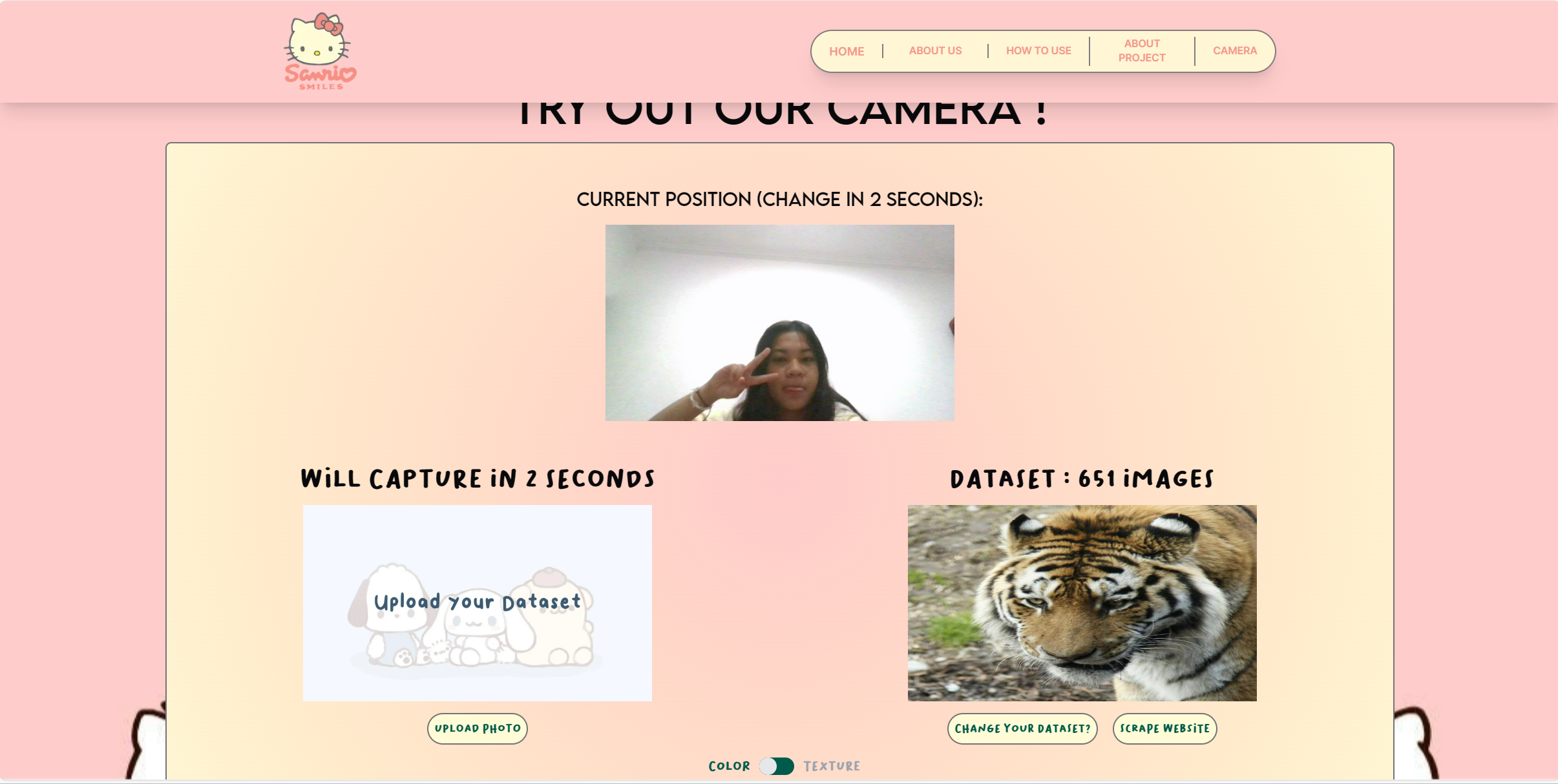Click the 'Will capture in 2 seconds' heading
The width and height of the screenshot is (1558, 784).
478,479
